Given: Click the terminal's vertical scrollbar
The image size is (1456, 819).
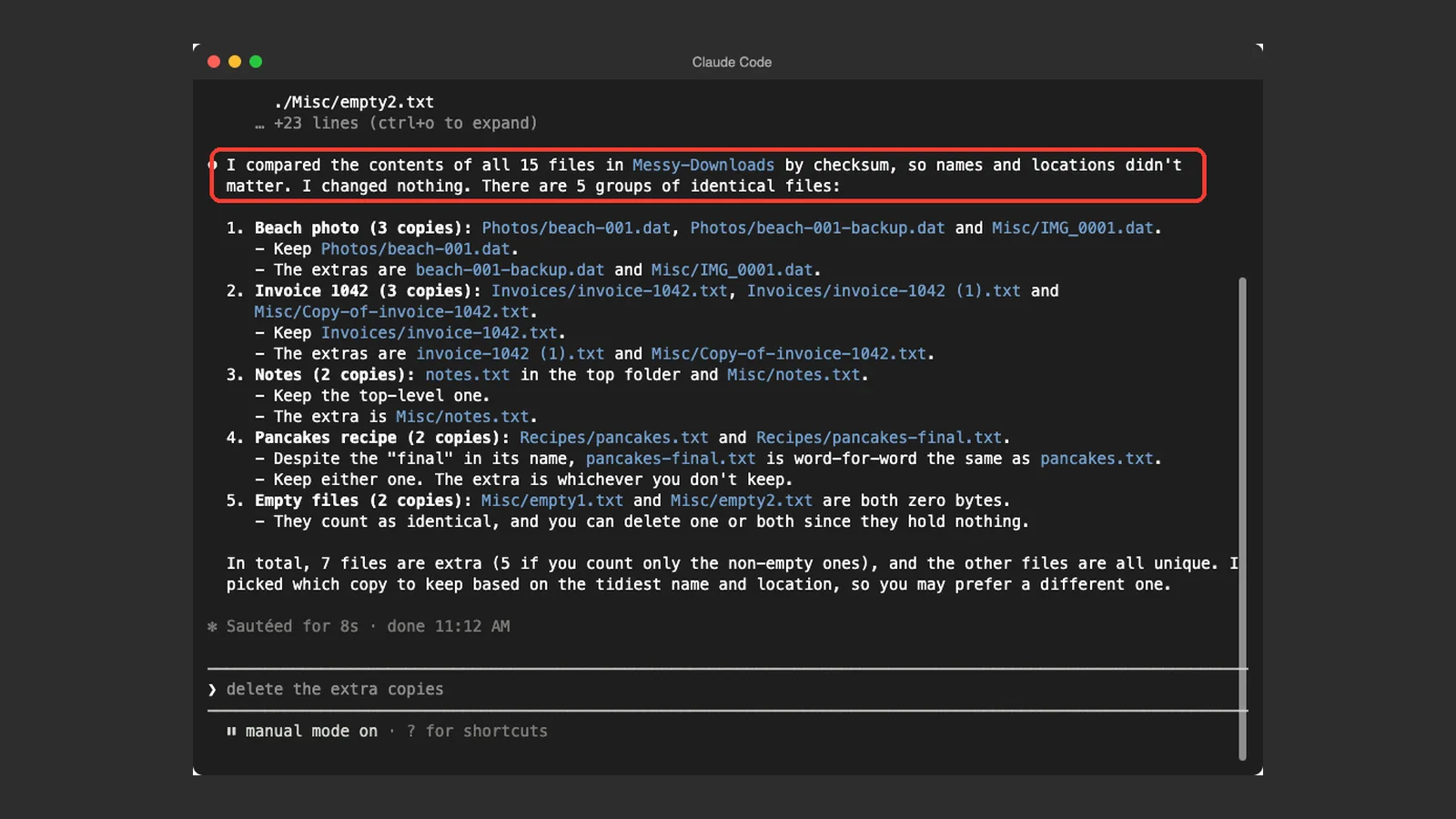Looking at the screenshot, I should click(x=1242, y=519).
